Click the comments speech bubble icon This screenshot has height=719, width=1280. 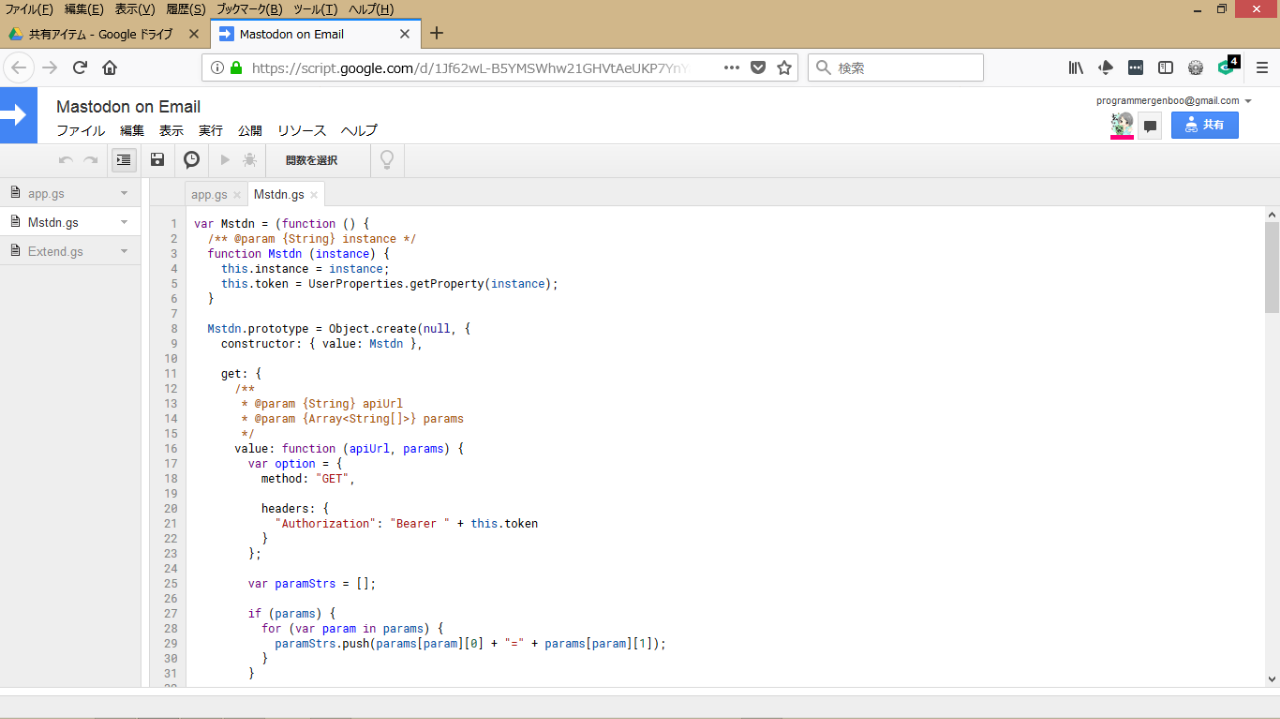[x=1150, y=126]
